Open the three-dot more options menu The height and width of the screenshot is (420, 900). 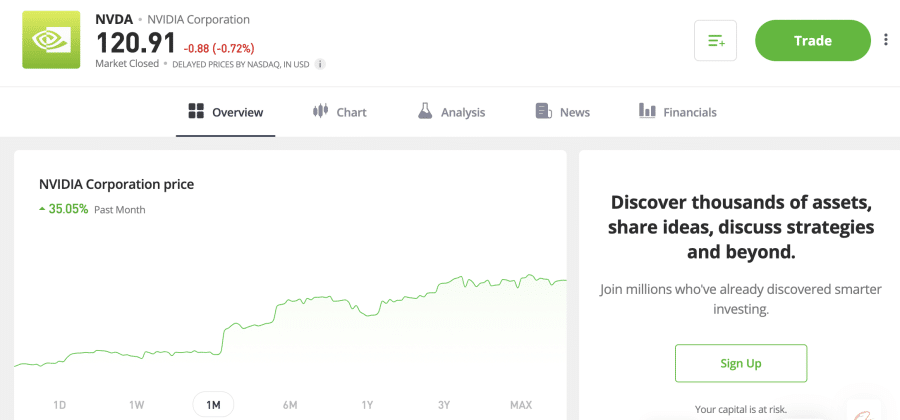click(886, 40)
